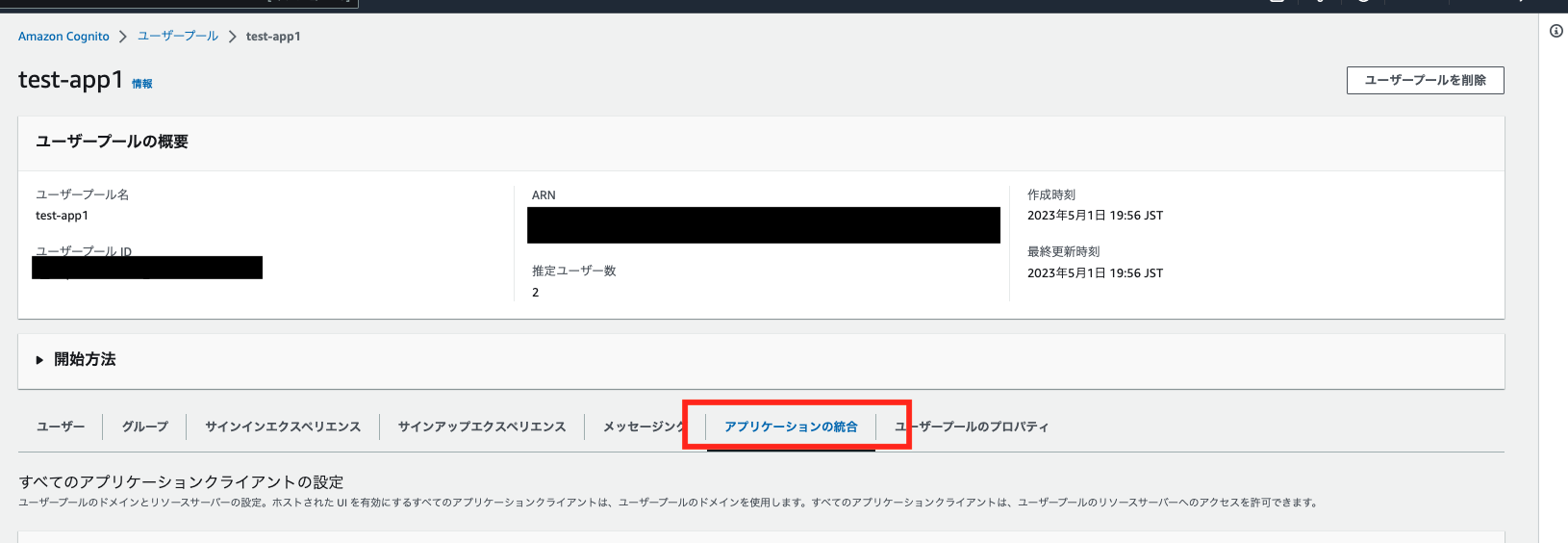Click the 推定ユーザー数 value 2
The height and width of the screenshot is (543, 1568).
[536, 293]
